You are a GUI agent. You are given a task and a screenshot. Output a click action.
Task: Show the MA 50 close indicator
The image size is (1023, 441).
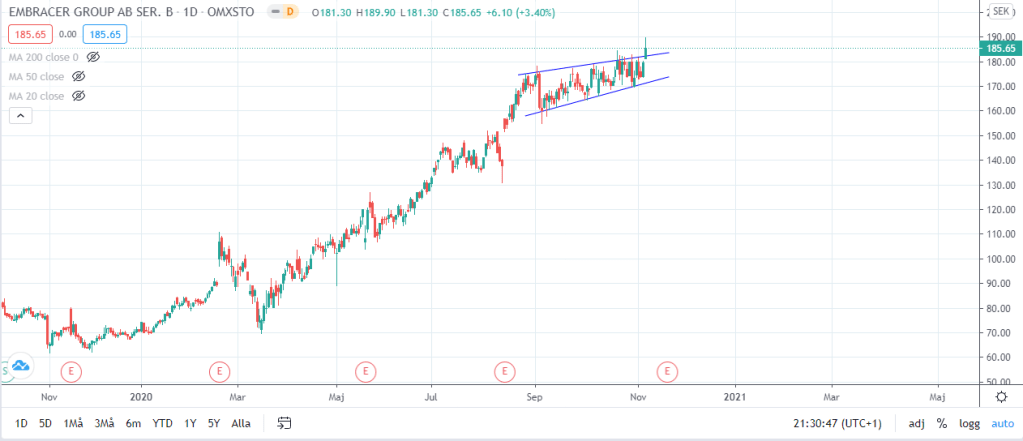(x=79, y=77)
